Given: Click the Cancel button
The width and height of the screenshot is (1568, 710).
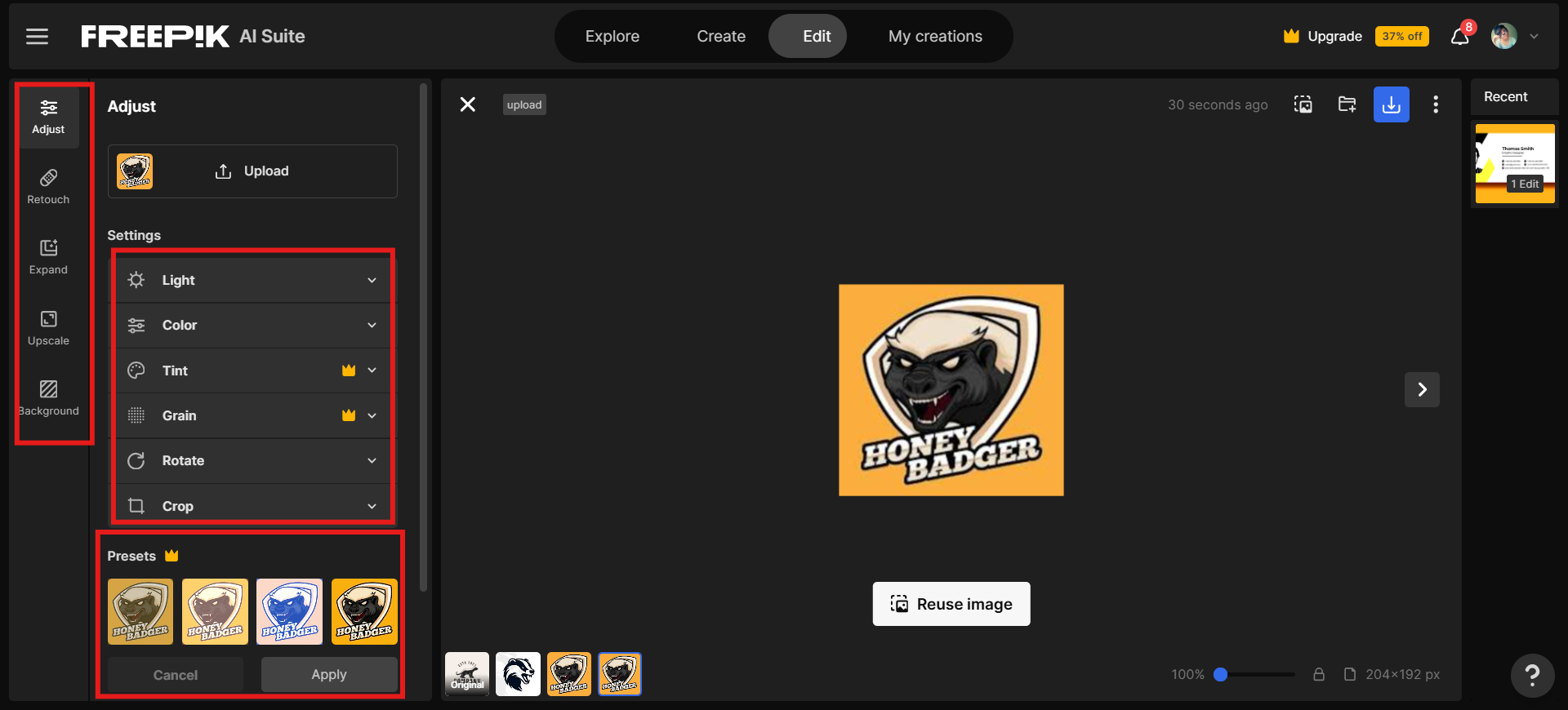Looking at the screenshot, I should tap(176, 675).
